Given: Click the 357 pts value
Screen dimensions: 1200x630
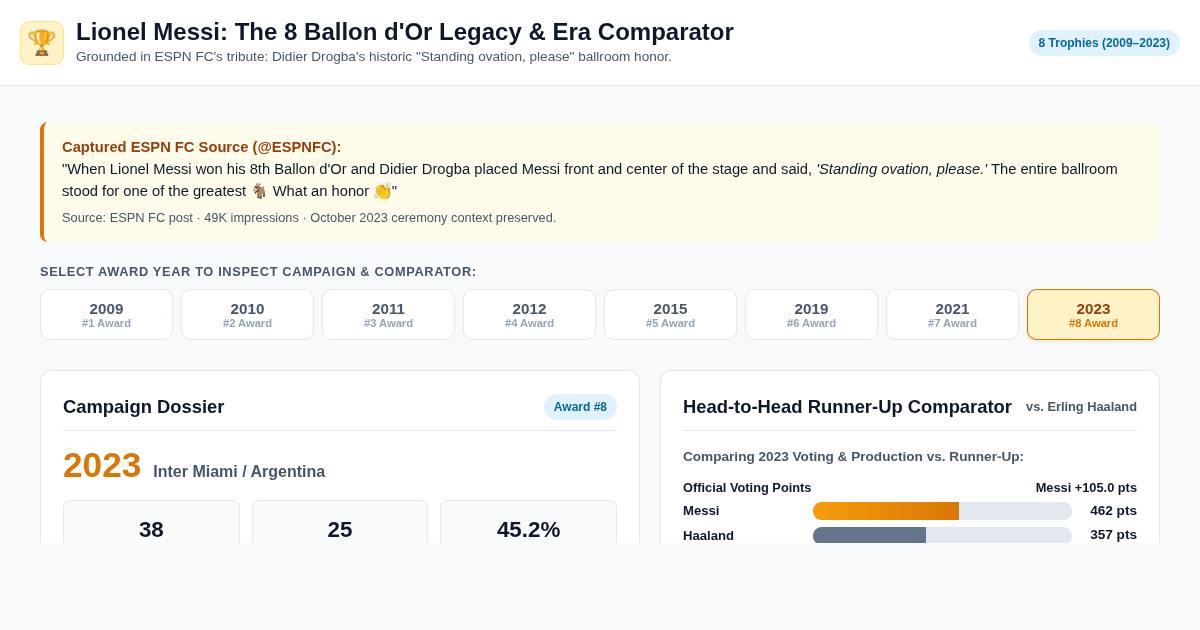Looking at the screenshot, I should click(x=1113, y=535).
